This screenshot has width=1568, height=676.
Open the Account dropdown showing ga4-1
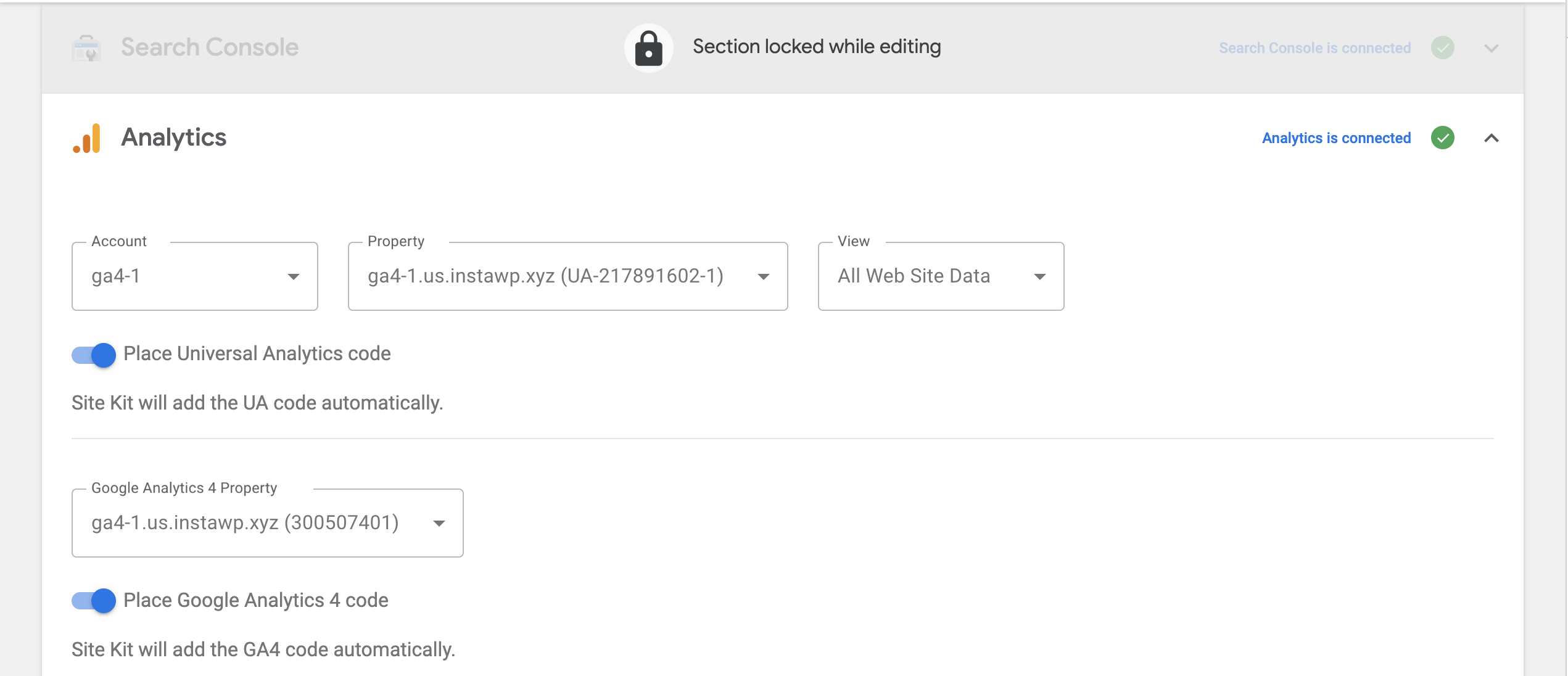point(194,276)
